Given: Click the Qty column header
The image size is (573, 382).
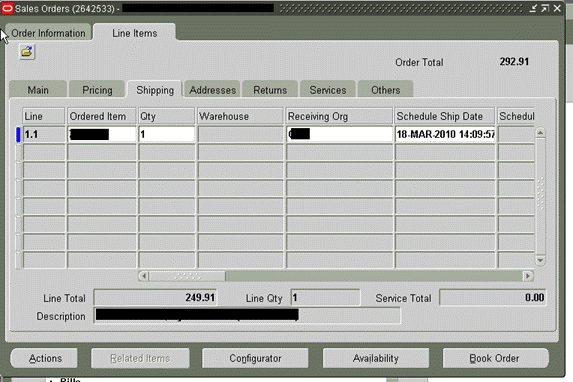Looking at the screenshot, I should 167,116.
